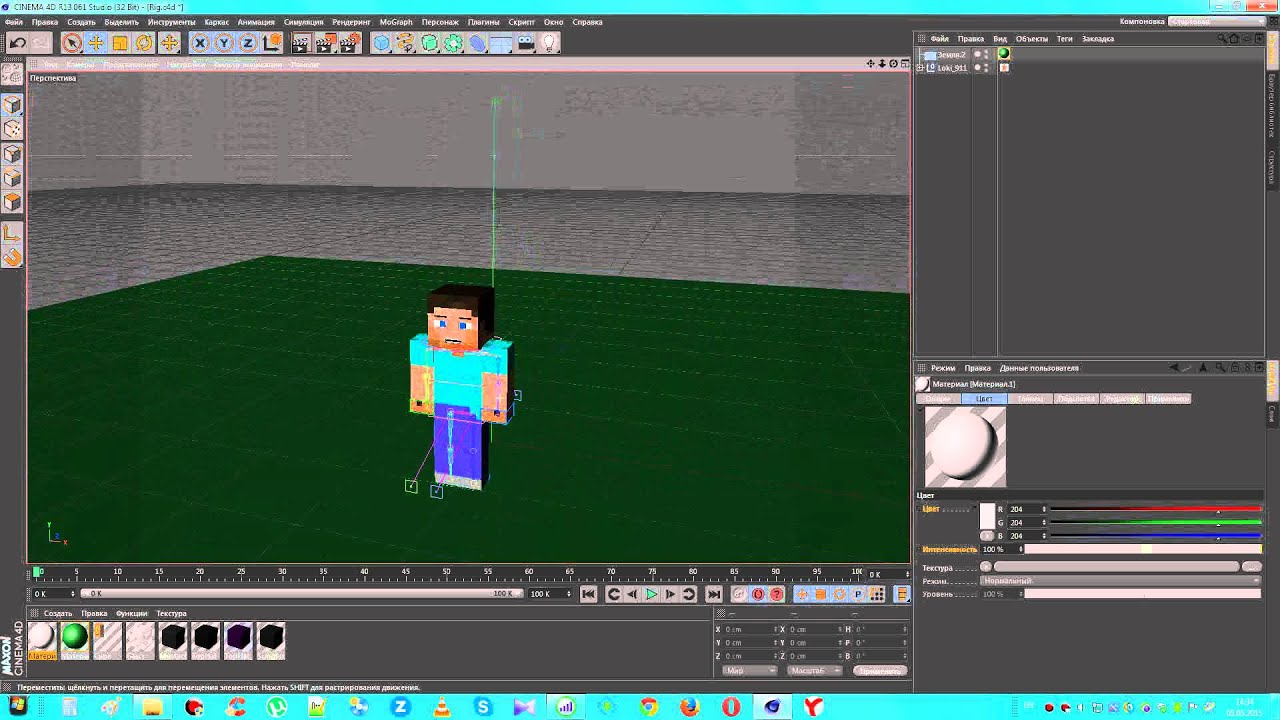Viewport: 1280px width, 720px height.
Task: Toggle autokeying red button
Action: (x=758, y=594)
